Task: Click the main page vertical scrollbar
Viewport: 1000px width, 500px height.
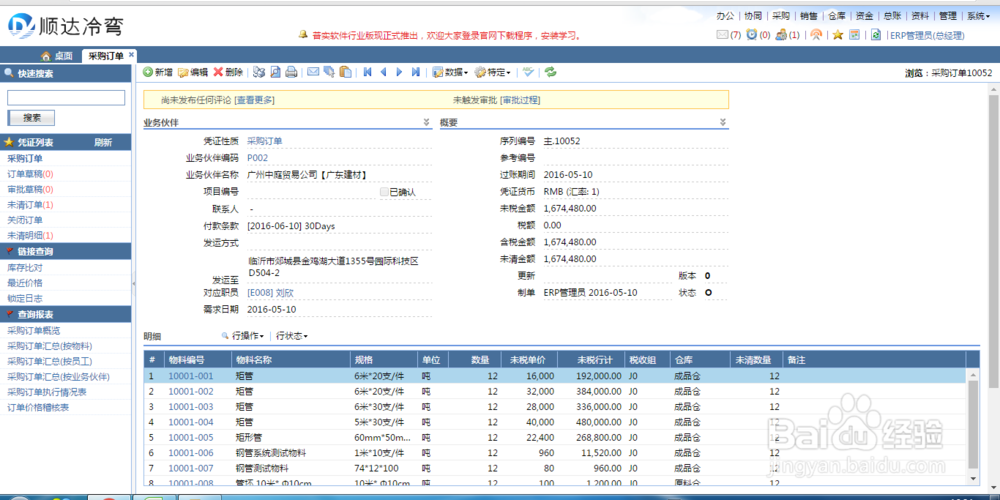Action: (994, 241)
